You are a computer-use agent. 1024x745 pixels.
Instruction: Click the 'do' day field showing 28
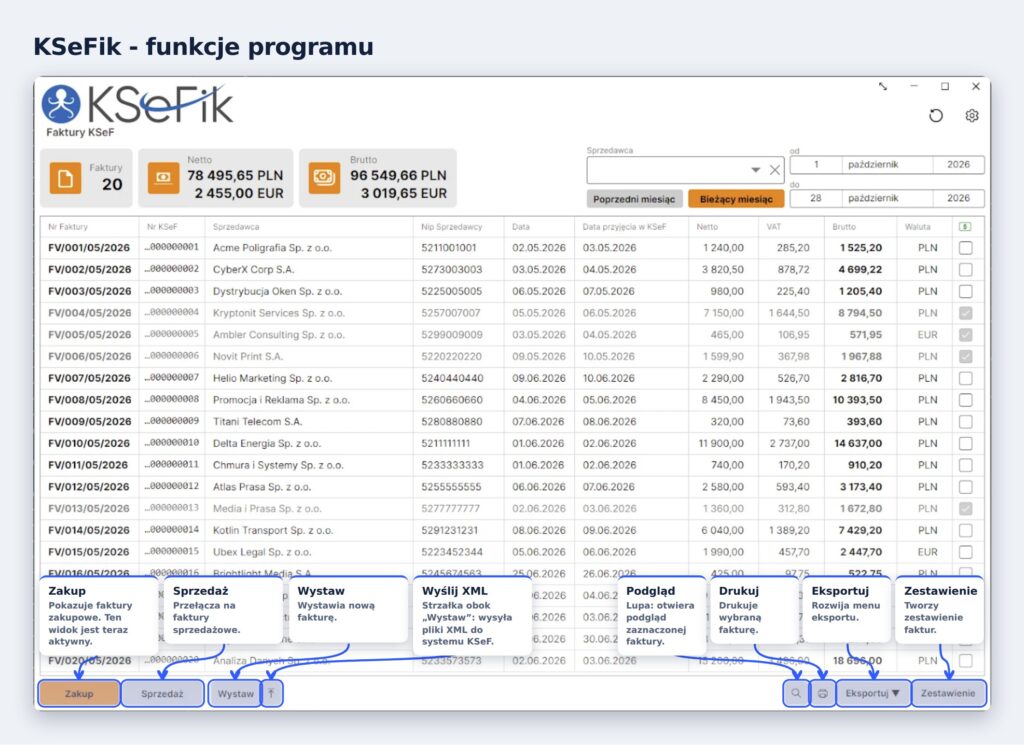coord(816,198)
